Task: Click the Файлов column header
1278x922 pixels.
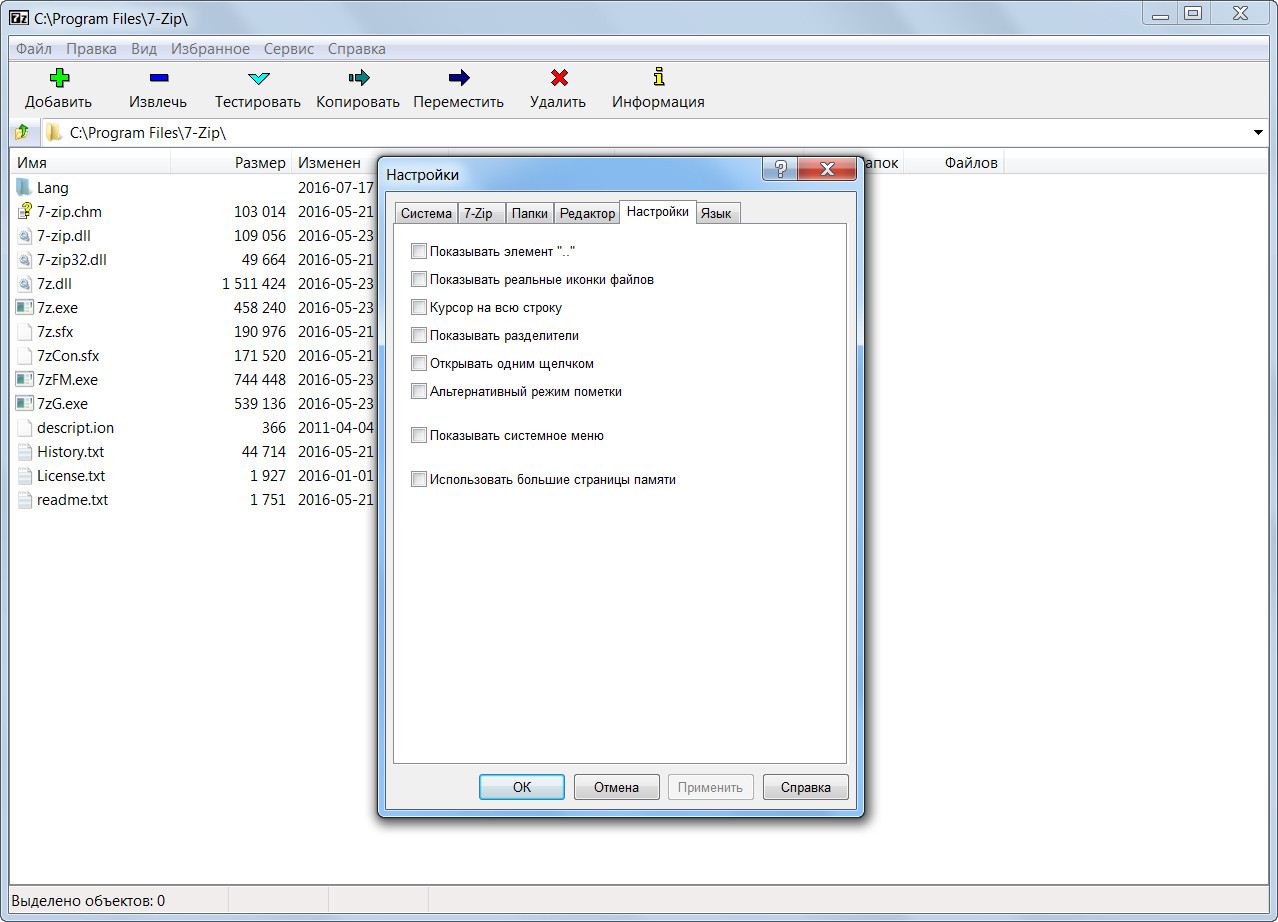Action: tap(953, 162)
